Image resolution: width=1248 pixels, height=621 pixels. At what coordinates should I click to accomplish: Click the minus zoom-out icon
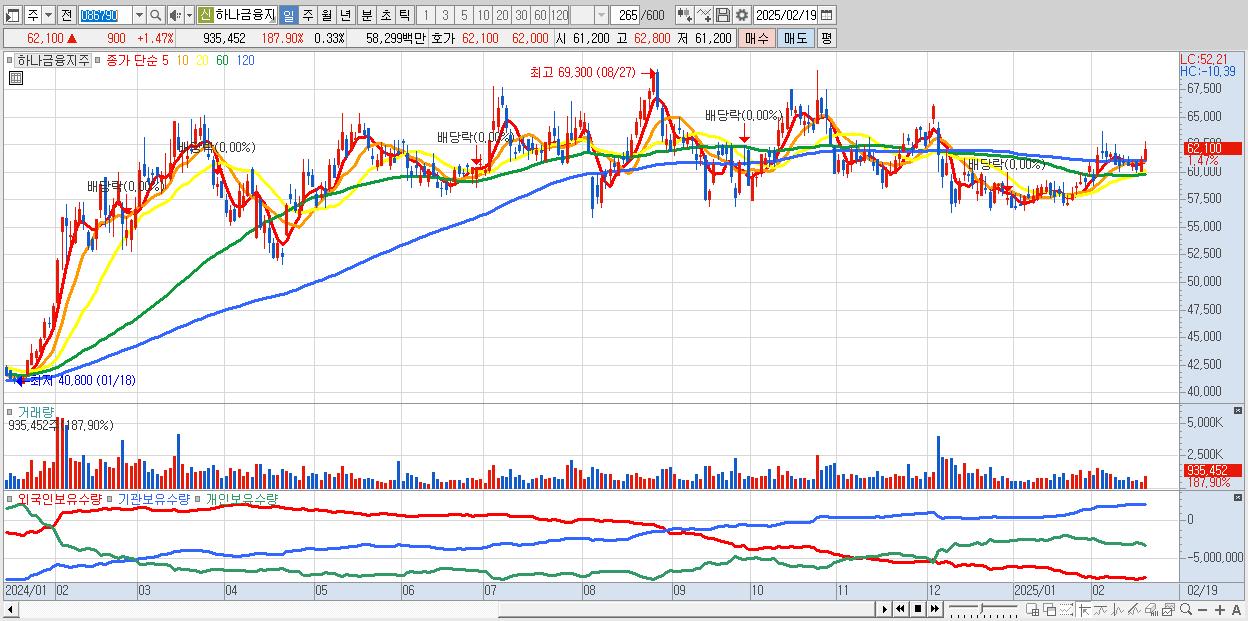pyautogui.click(x=1202, y=610)
